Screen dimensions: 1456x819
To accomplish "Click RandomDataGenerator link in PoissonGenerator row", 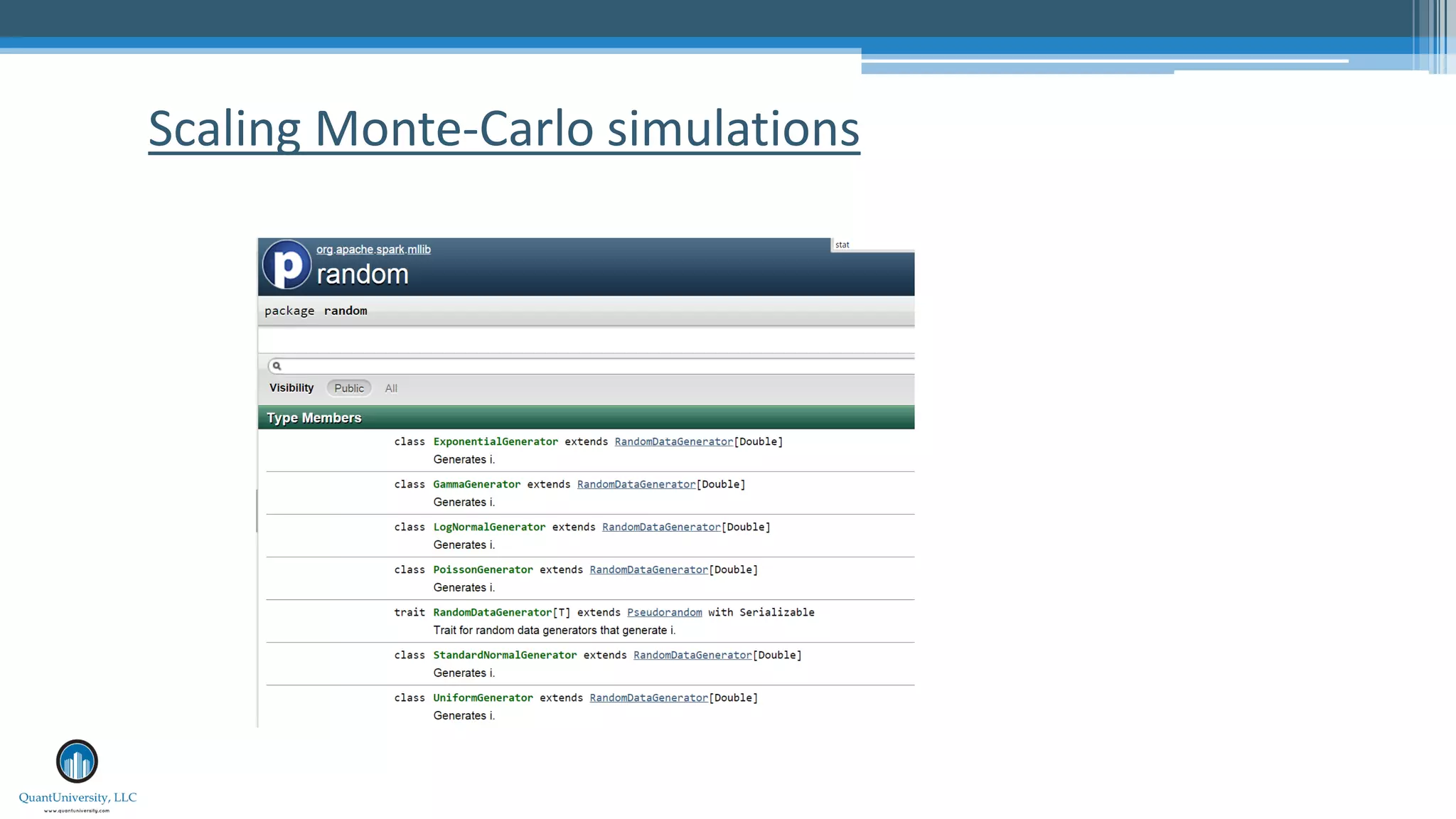I will tap(649, 569).
